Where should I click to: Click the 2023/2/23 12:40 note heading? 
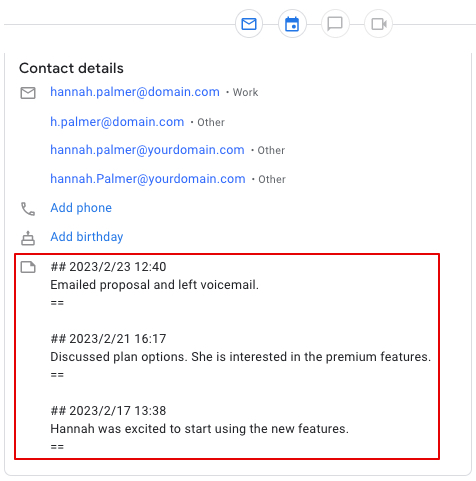pyautogui.click(x=108, y=267)
